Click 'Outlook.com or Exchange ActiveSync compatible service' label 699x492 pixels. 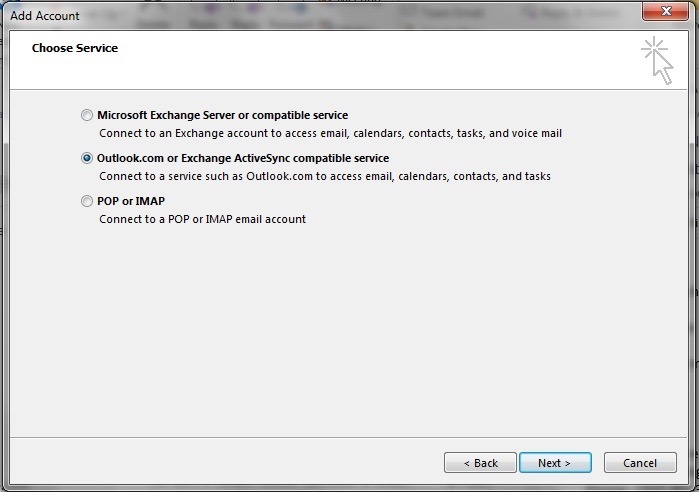(243, 158)
